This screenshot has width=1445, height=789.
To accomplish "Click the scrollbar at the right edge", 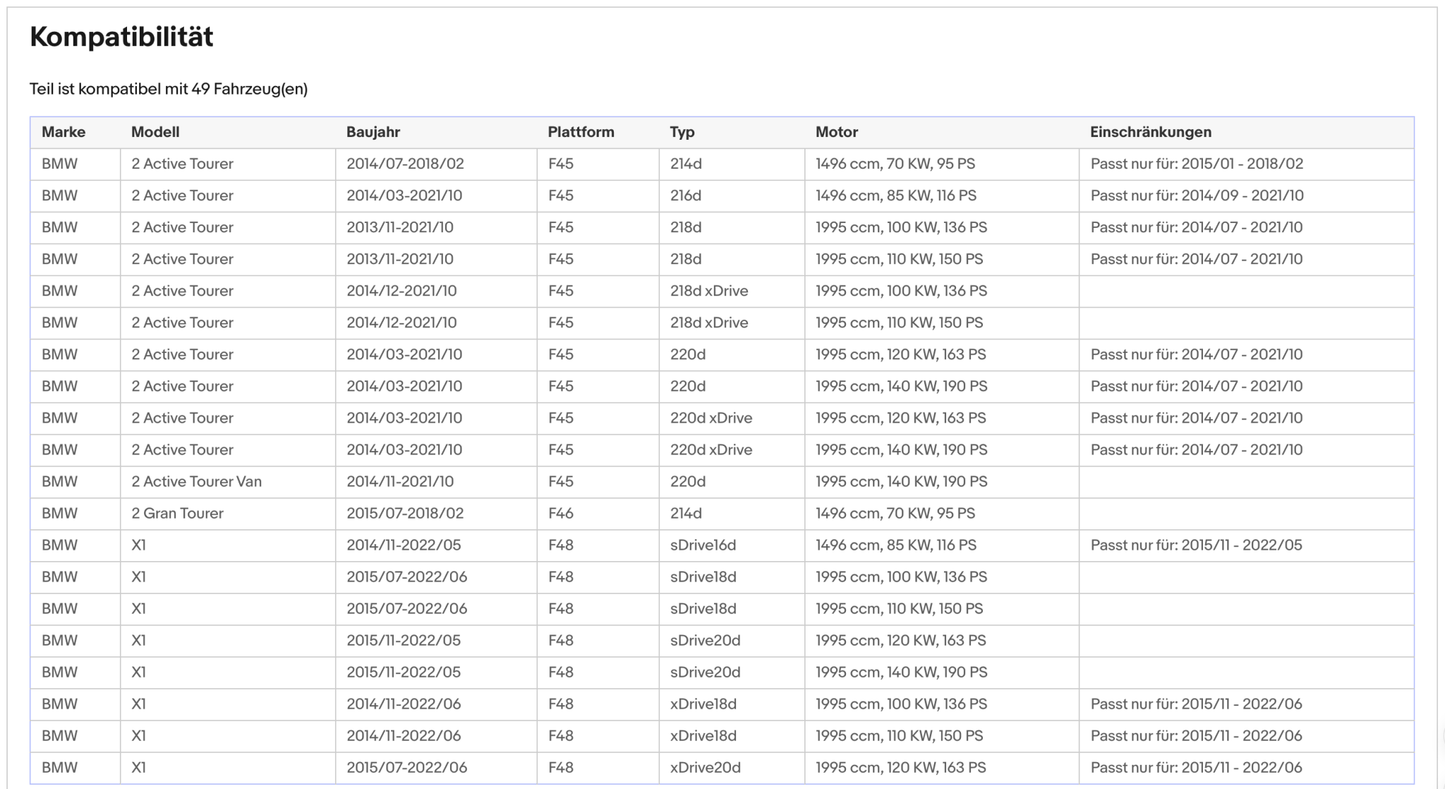I will coord(1441,745).
